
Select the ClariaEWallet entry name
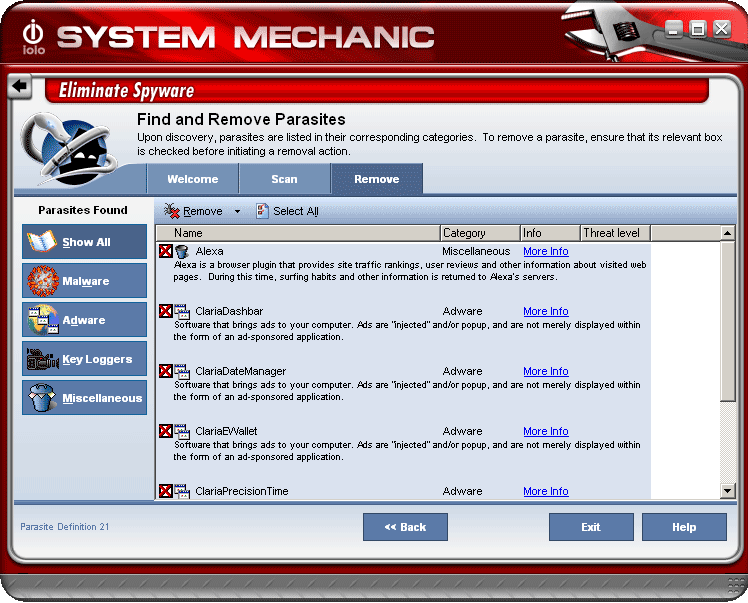226,432
